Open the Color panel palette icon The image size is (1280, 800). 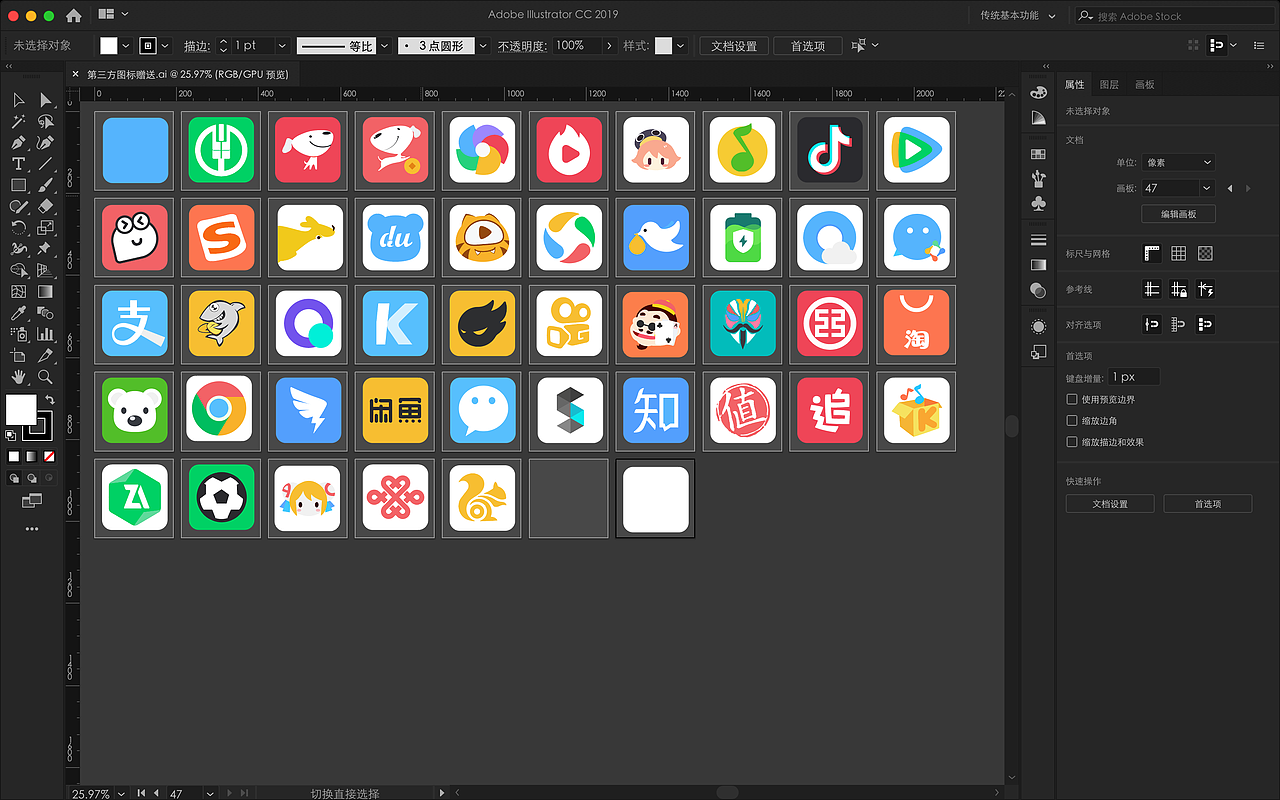coord(1038,92)
